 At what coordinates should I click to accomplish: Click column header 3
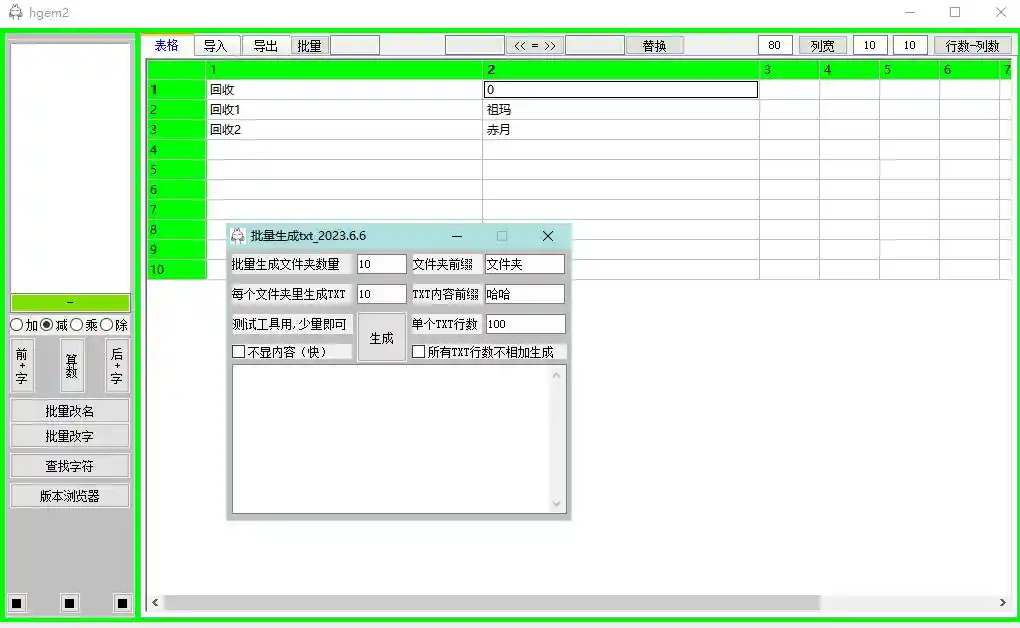point(790,70)
